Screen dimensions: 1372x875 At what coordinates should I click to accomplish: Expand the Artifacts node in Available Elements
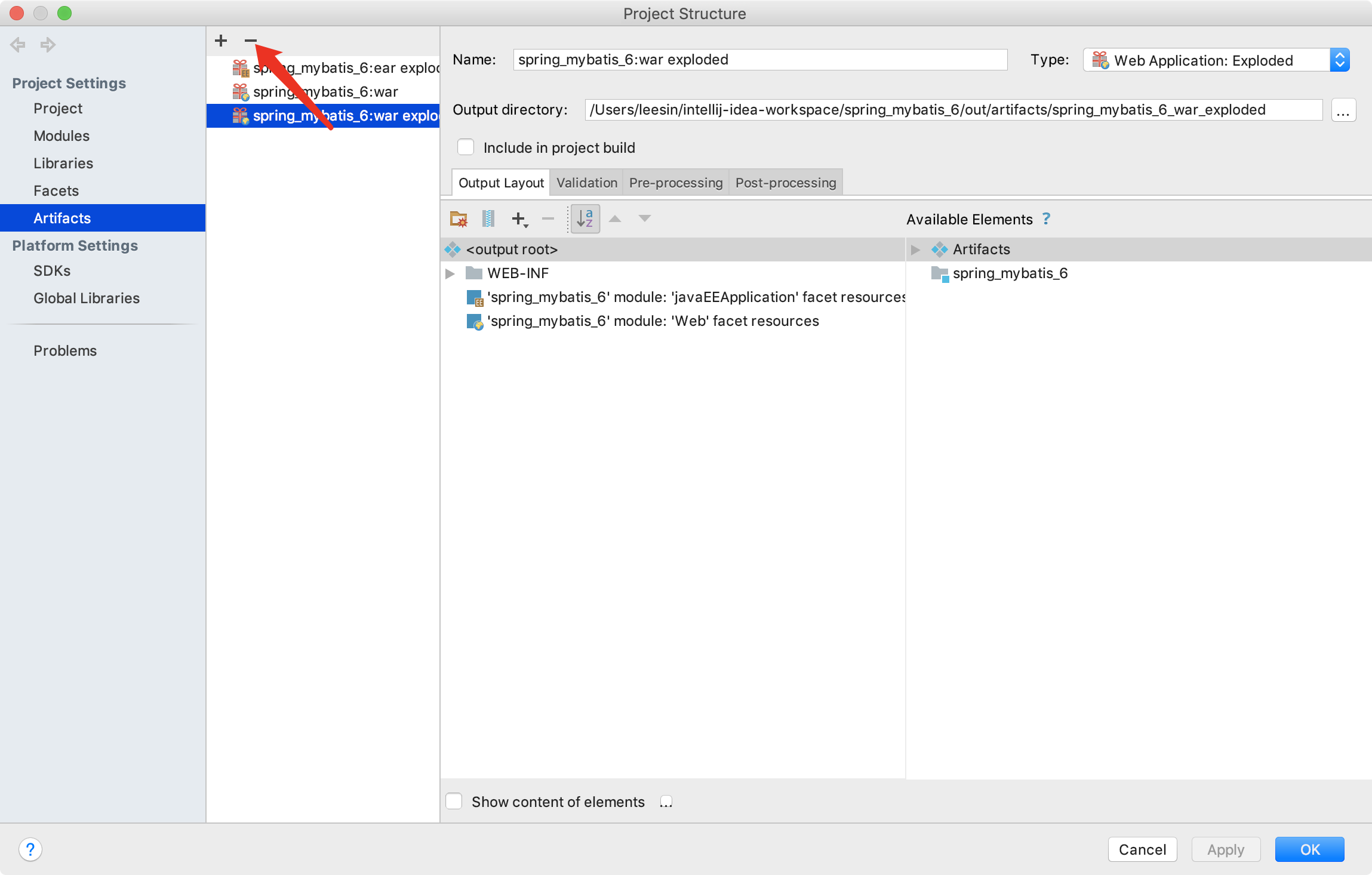[x=915, y=249]
